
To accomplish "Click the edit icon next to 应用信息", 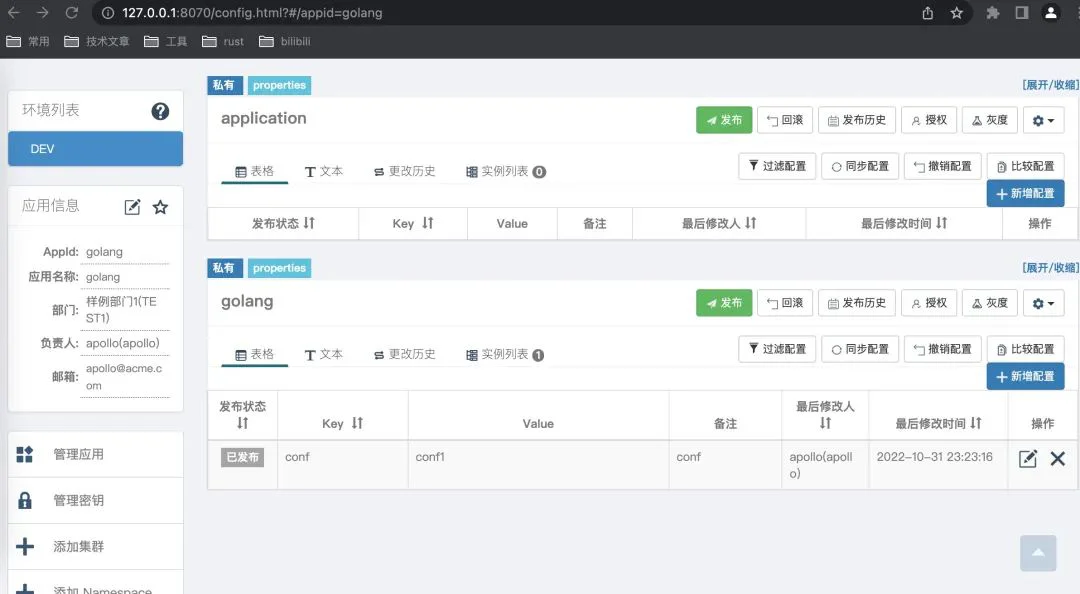I will click(x=132, y=207).
